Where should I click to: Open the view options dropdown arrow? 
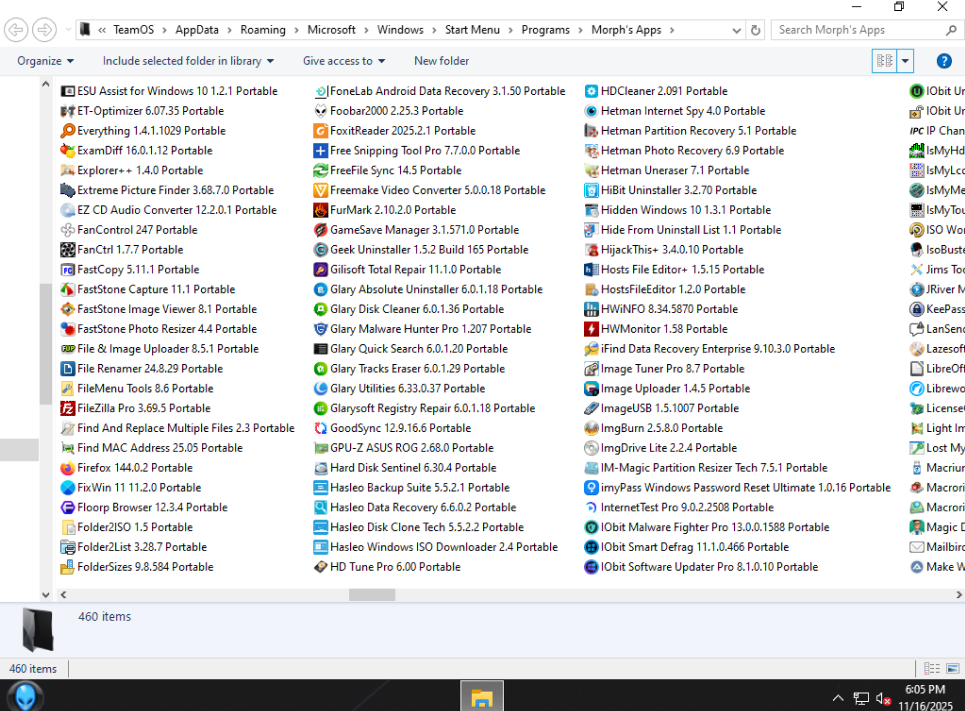(x=905, y=61)
